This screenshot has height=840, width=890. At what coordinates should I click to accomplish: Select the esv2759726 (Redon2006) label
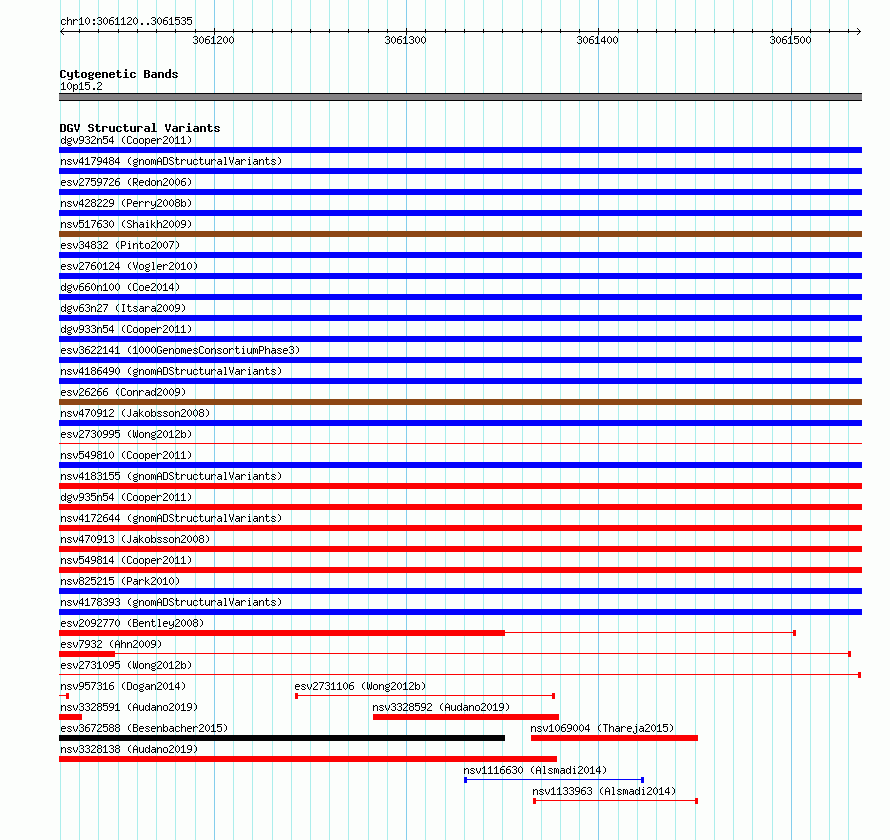click(126, 182)
